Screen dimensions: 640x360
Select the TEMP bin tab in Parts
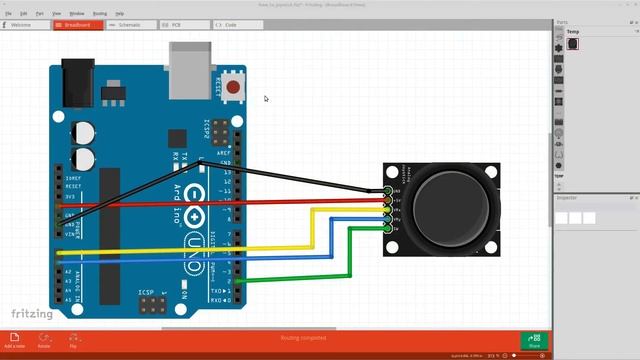click(559, 176)
